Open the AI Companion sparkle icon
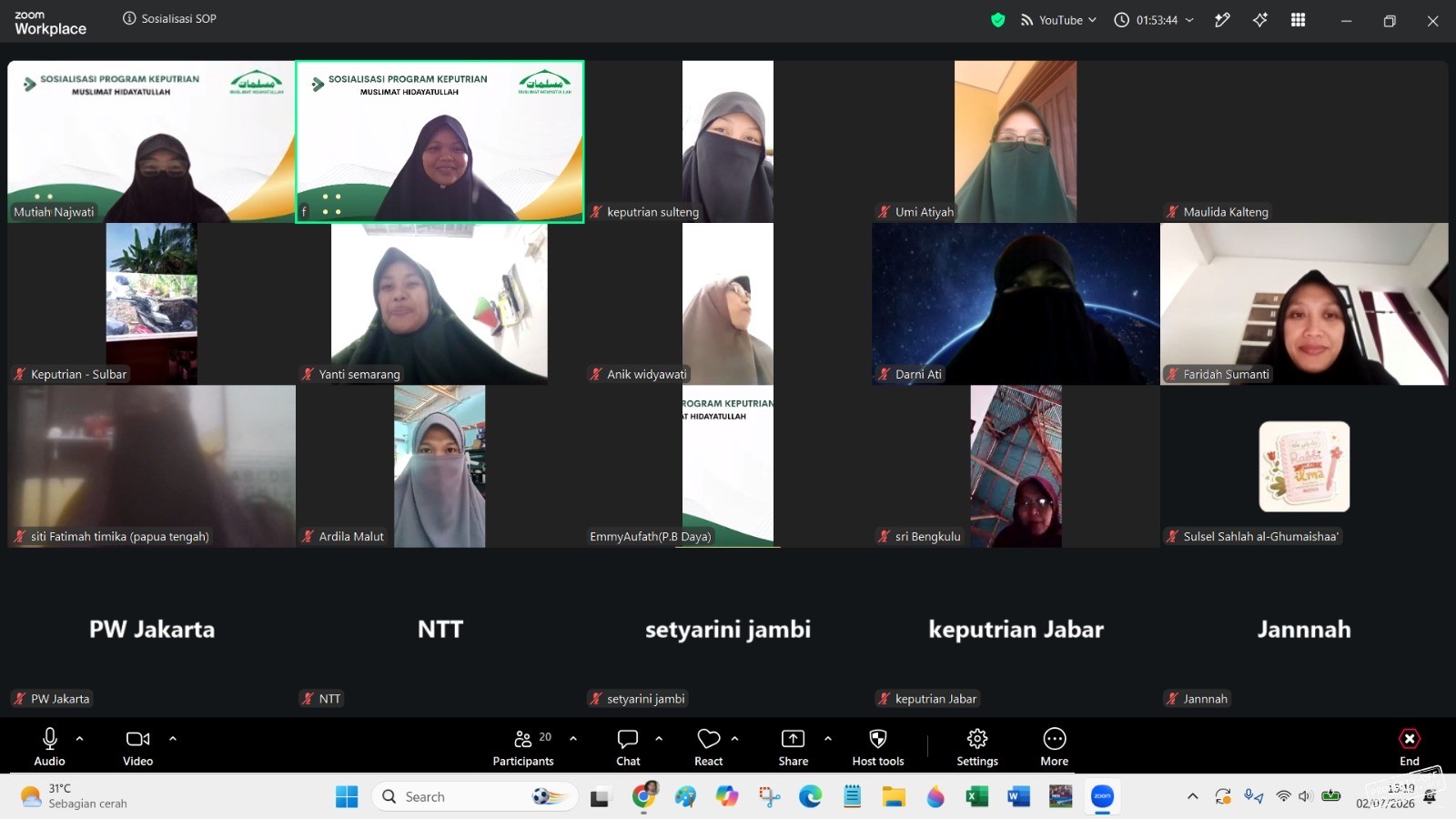Screen dimensions: 1456x819 1260,20
